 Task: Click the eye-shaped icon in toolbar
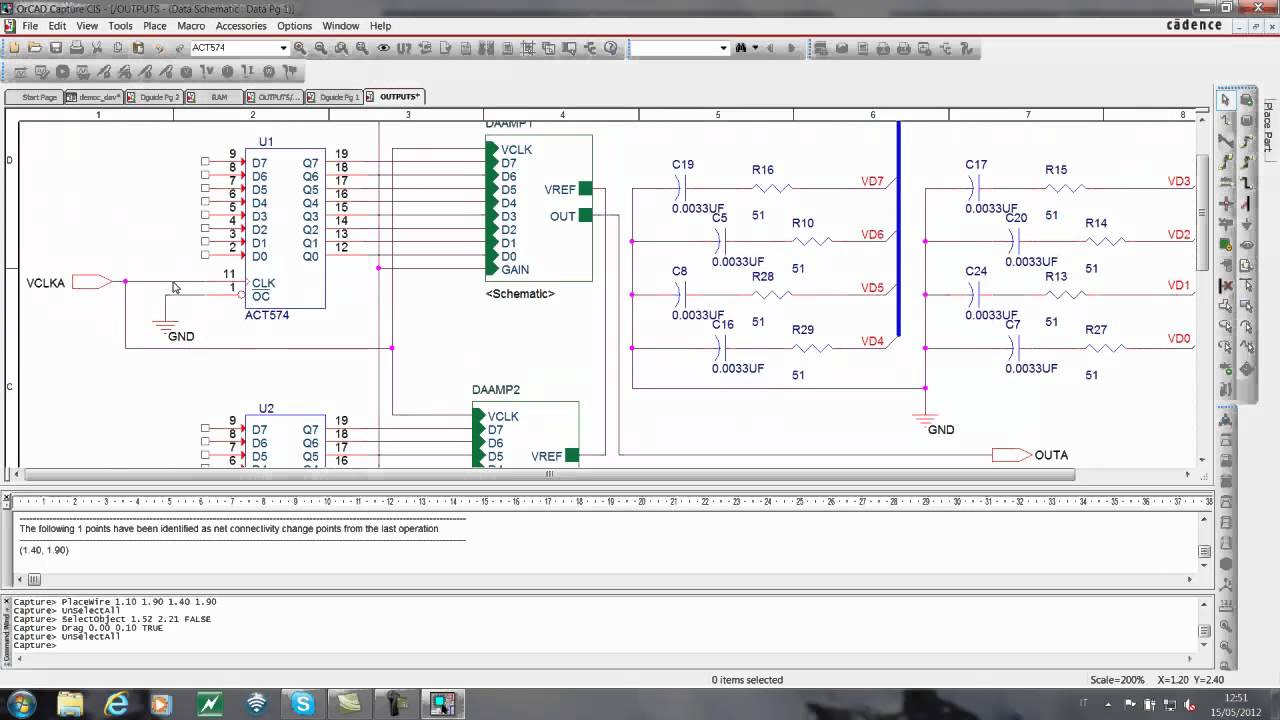[383, 47]
